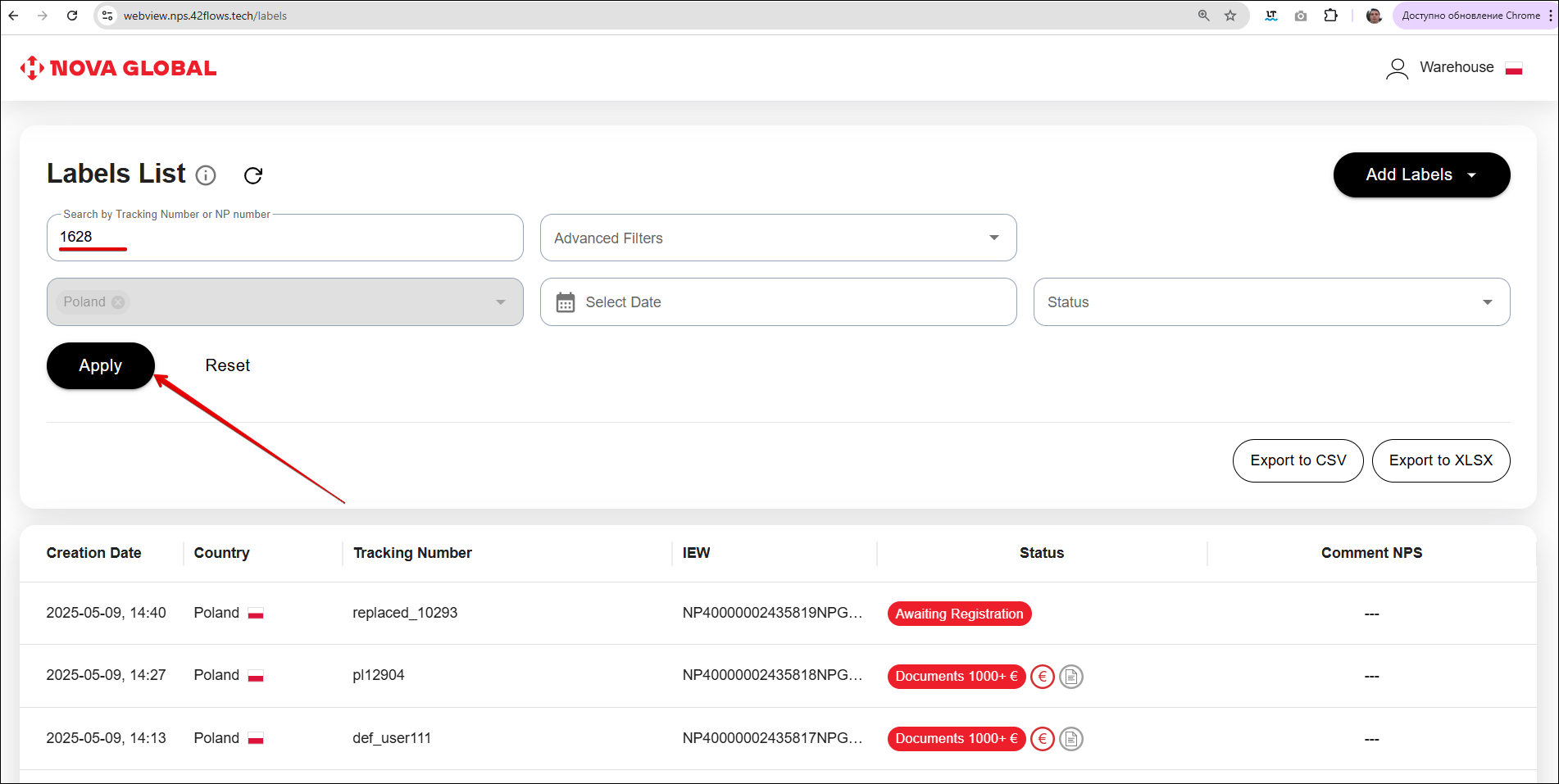Bookmark page with the star icon

click(1230, 16)
